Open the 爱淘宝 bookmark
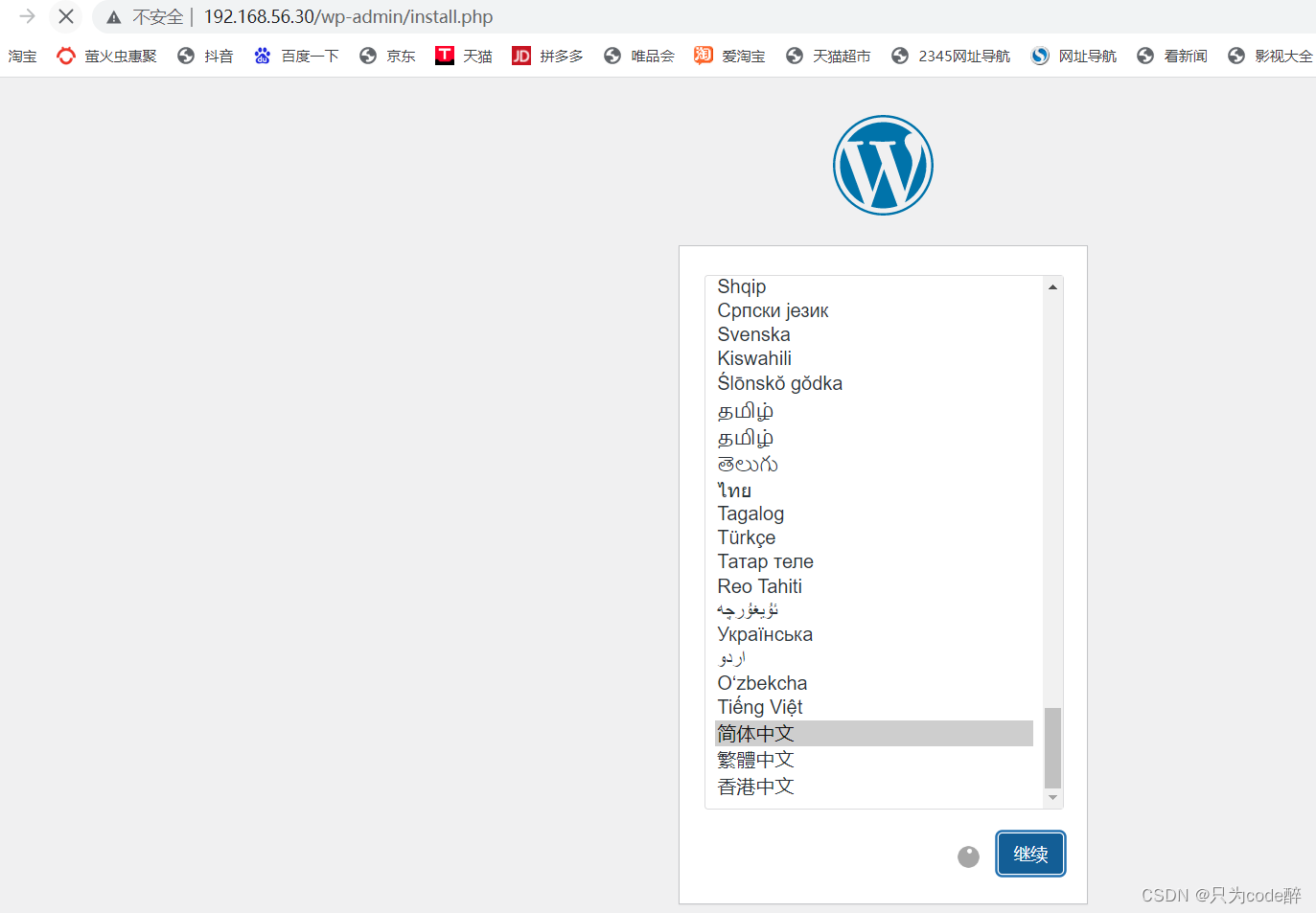Screen dimensions: 1316x913 tap(729, 57)
